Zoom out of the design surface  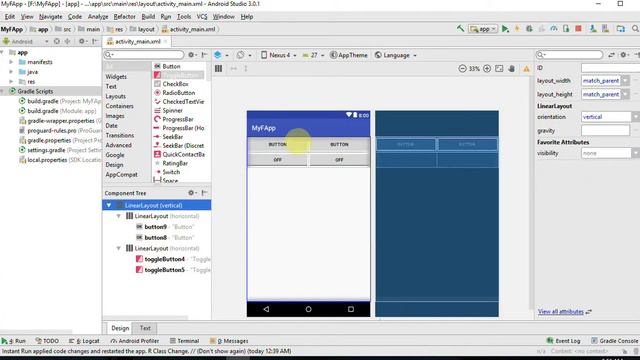click(462, 69)
